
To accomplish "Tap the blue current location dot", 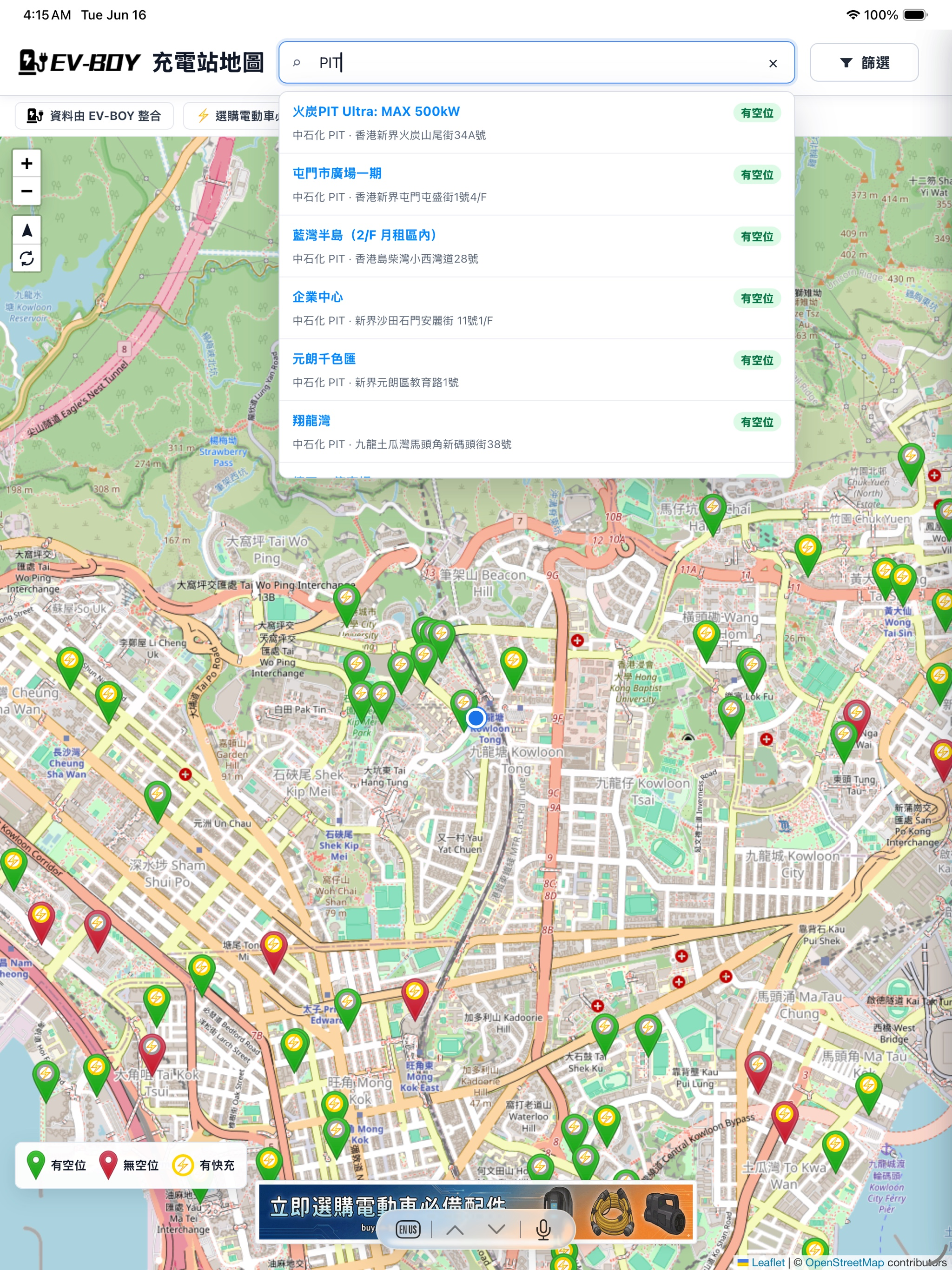I will click(476, 718).
